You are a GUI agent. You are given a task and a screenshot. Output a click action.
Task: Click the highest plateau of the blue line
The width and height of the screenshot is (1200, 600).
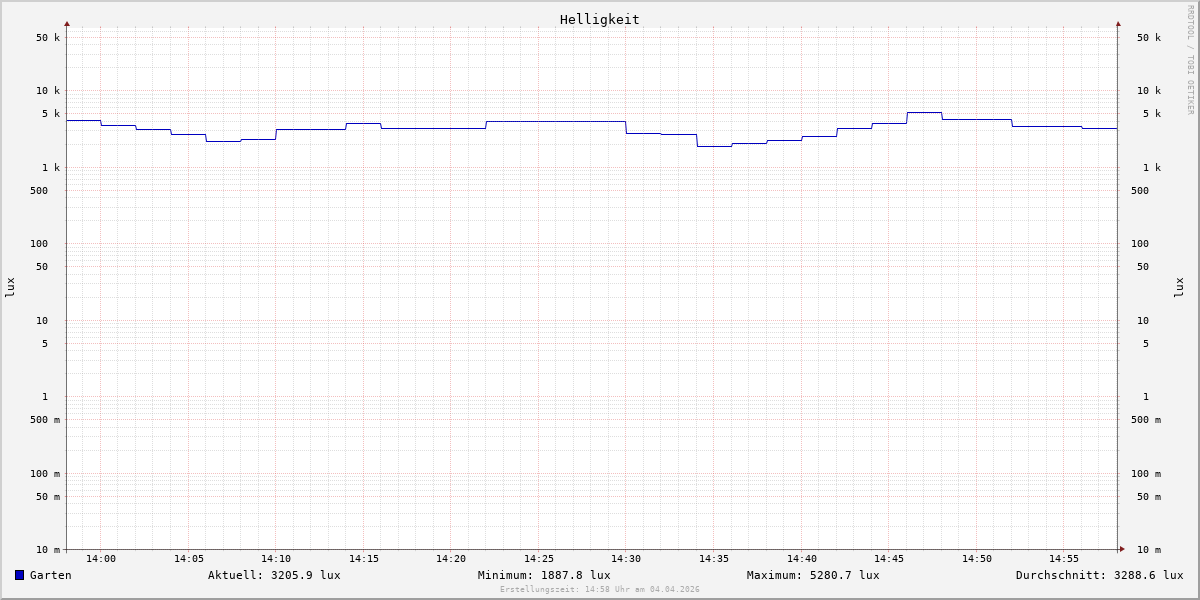924,113
